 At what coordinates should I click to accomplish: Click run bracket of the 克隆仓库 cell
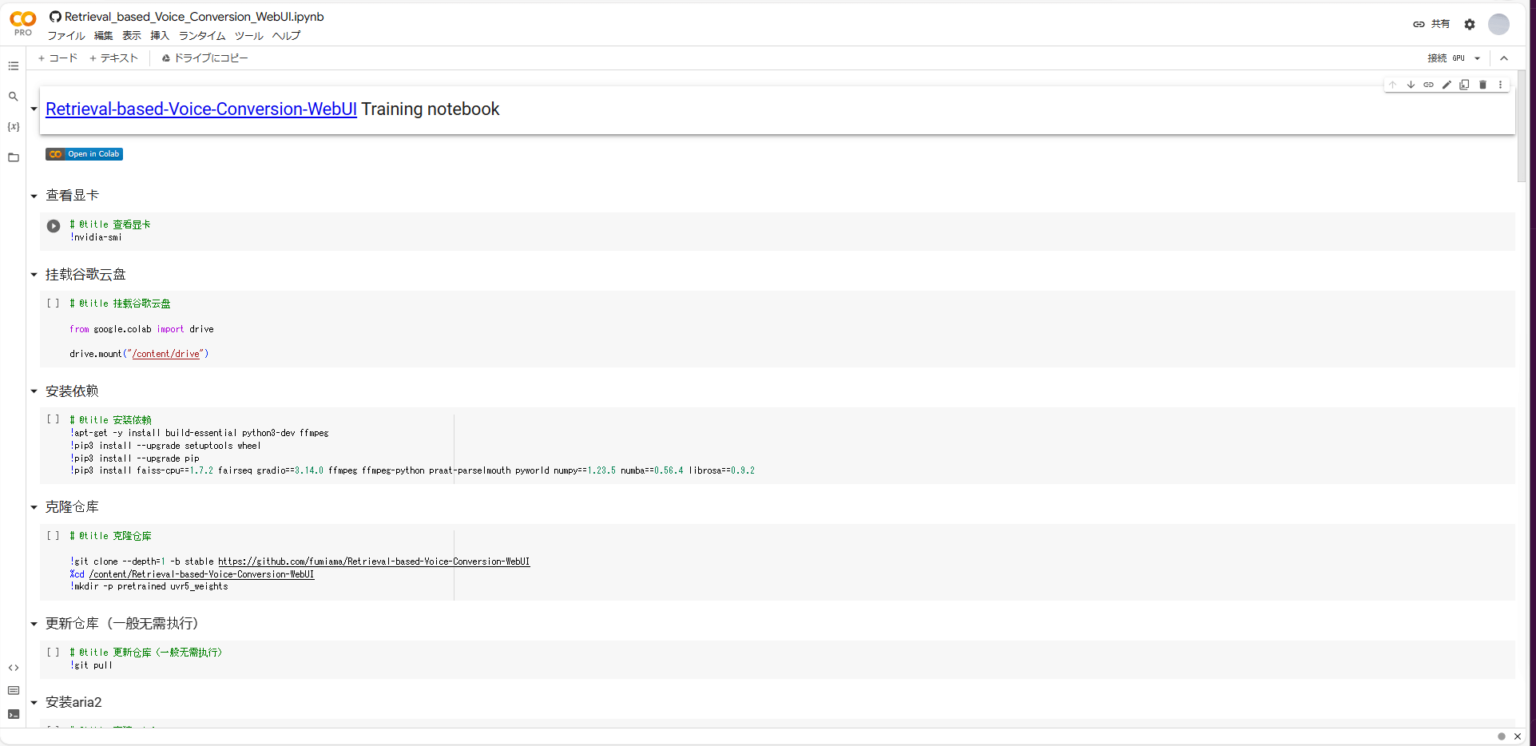[x=54, y=536]
